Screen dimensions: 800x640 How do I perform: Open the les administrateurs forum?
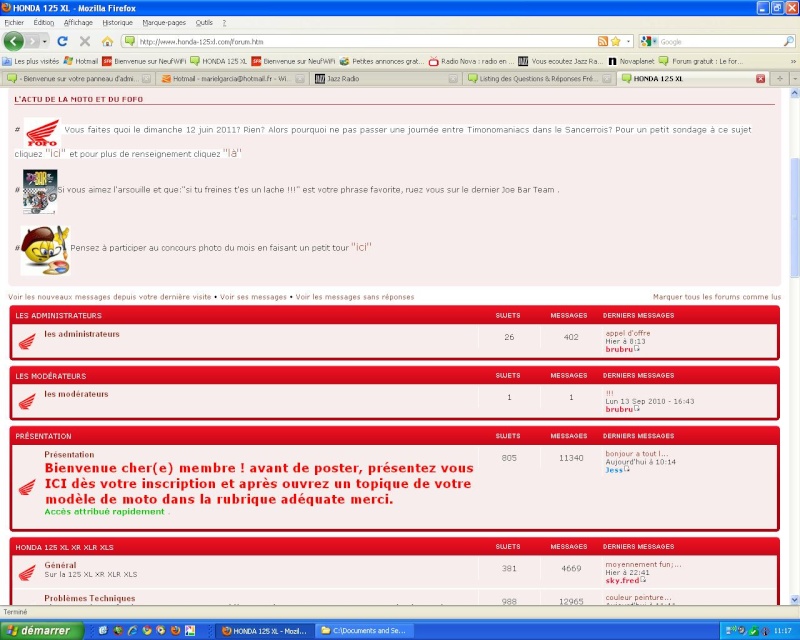click(82, 334)
